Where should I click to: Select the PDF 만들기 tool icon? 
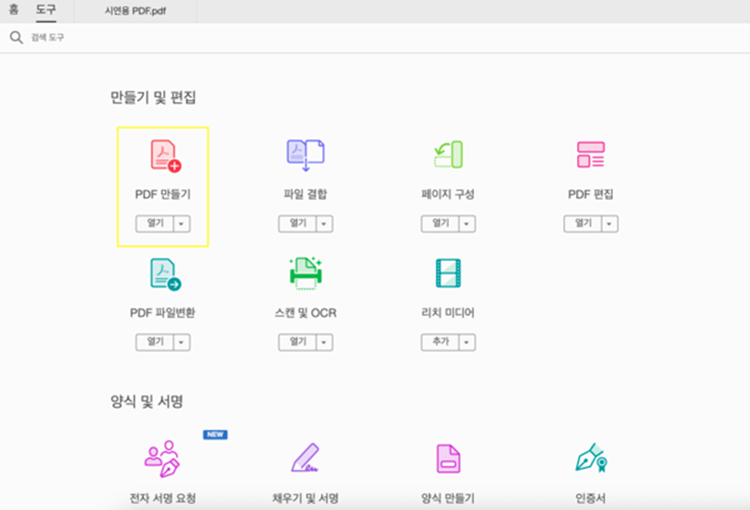pyautogui.click(x=165, y=155)
